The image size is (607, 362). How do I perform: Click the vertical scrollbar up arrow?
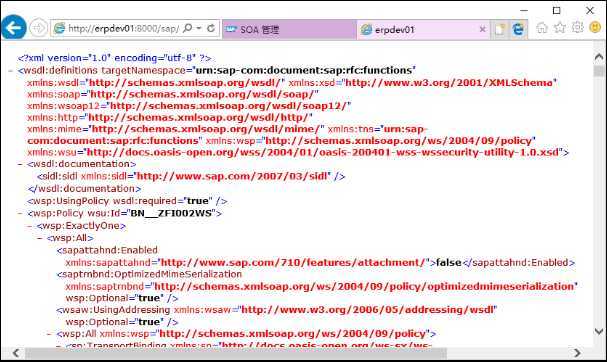[x=598, y=57]
